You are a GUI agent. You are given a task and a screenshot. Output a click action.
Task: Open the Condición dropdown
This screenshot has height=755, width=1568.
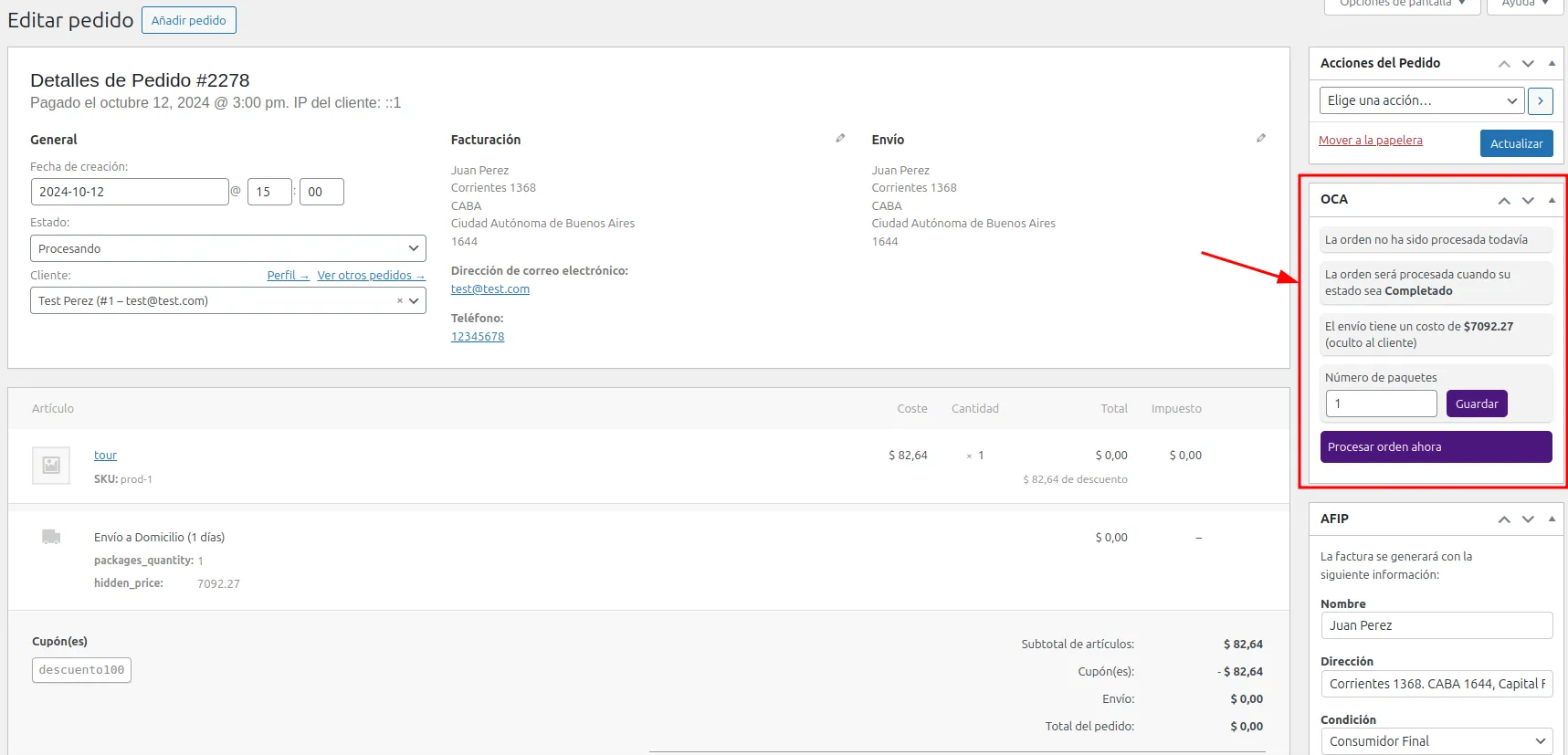pyautogui.click(x=1436, y=741)
